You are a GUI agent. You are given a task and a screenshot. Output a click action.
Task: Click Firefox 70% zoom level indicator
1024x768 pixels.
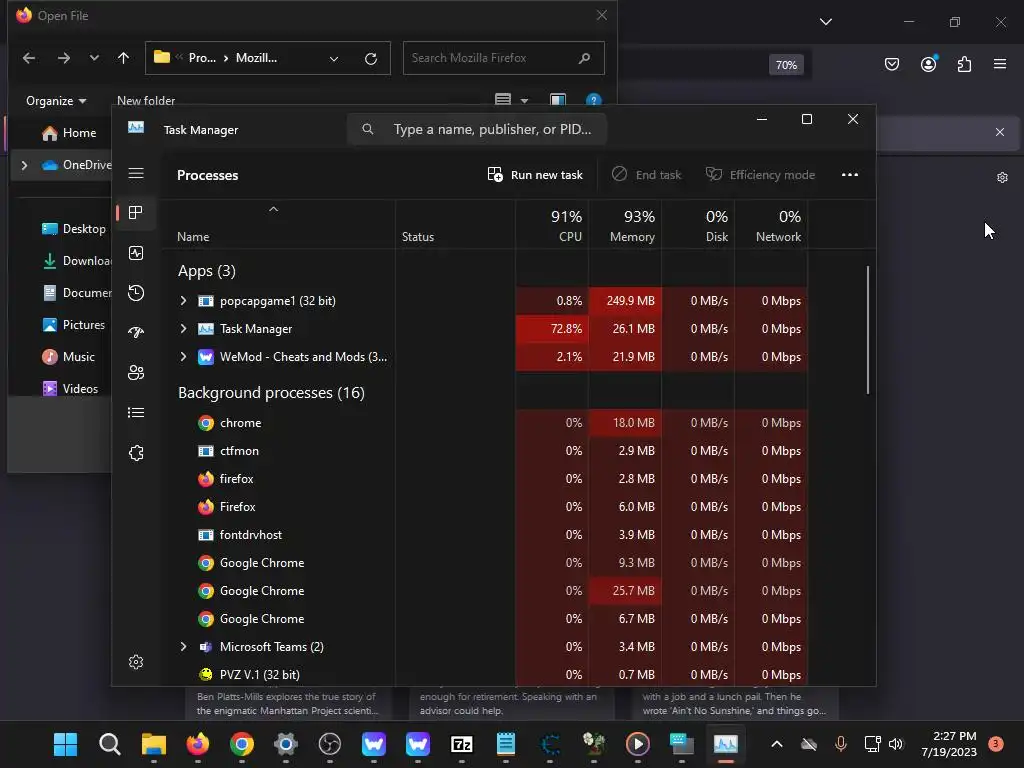[786, 65]
